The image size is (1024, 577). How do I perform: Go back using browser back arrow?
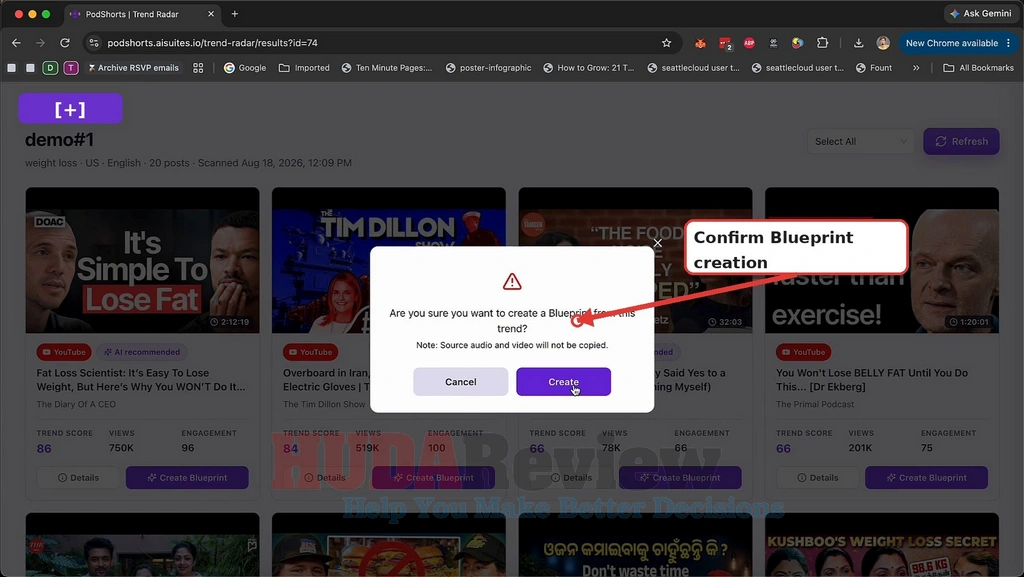pyautogui.click(x=16, y=43)
